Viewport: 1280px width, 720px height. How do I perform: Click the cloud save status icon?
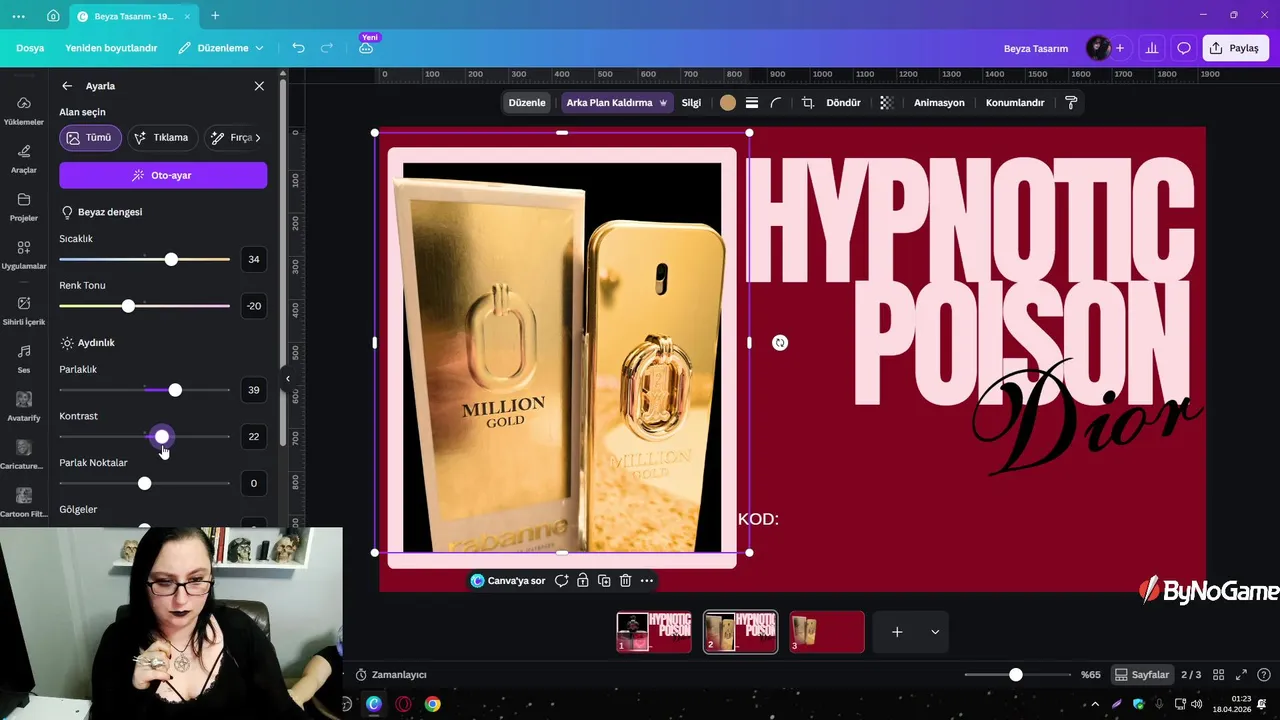tap(366, 48)
